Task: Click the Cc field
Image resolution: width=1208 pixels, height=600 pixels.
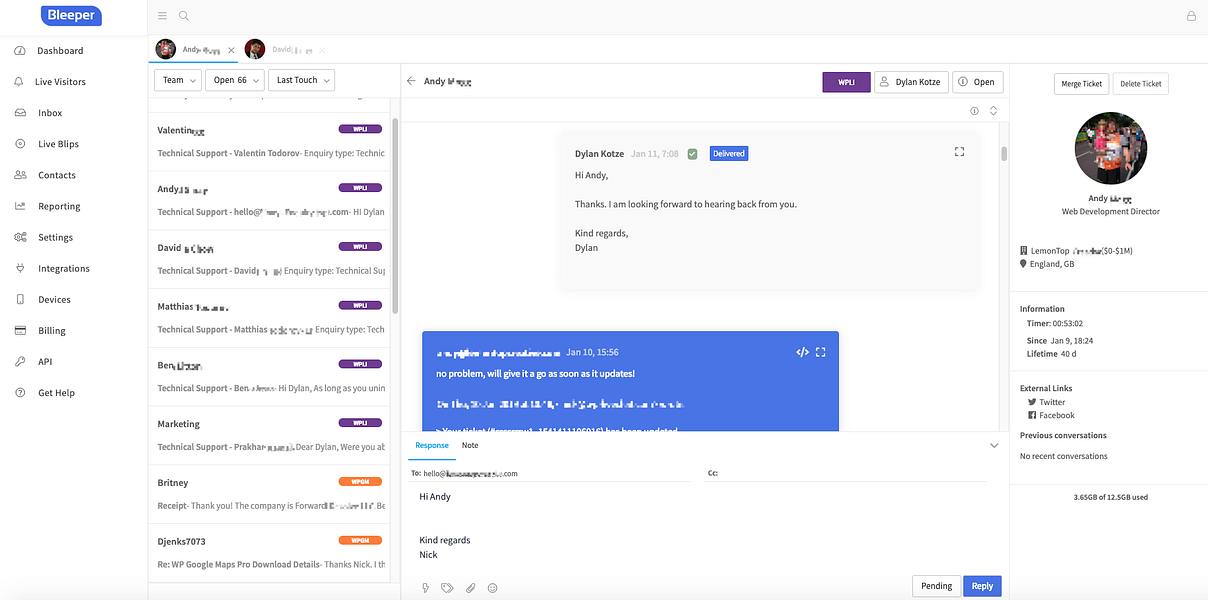Action: pos(846,473)
